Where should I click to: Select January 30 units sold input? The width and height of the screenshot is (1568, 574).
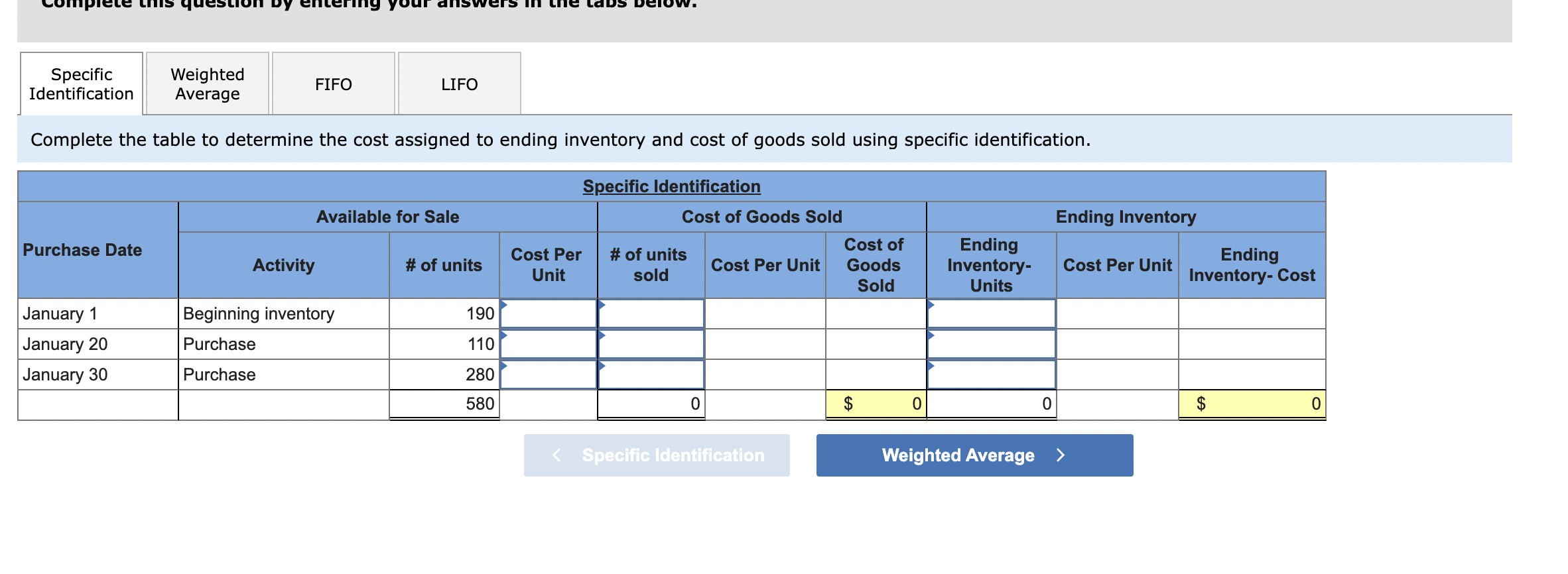(x=651, y=374)
